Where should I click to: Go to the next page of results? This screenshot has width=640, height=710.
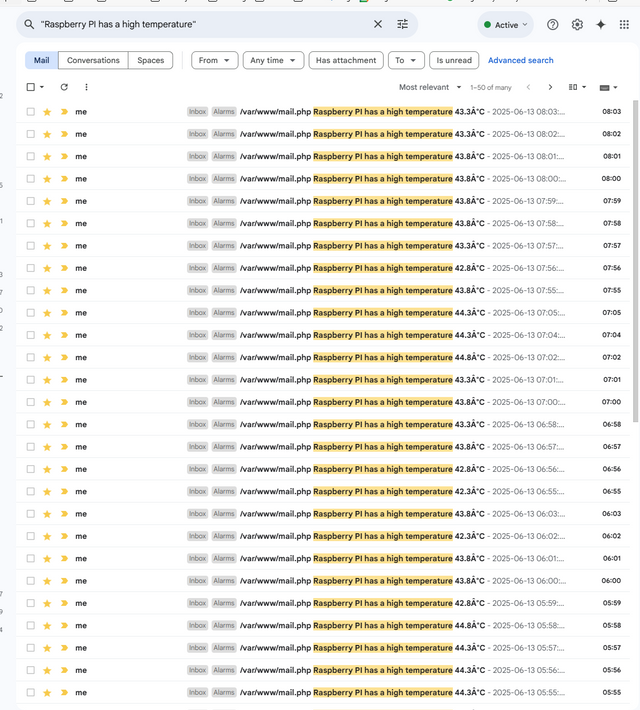tap(550, 87)
